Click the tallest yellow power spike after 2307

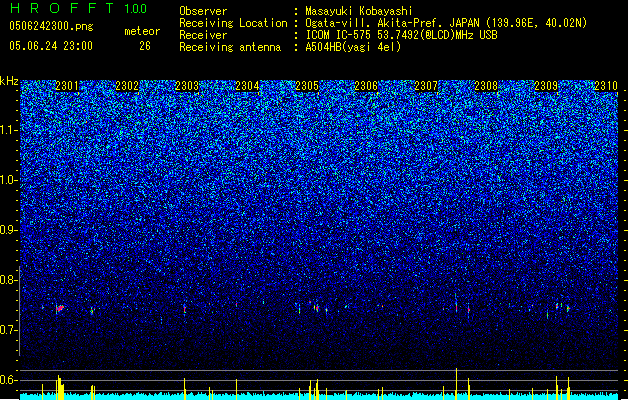457,384
